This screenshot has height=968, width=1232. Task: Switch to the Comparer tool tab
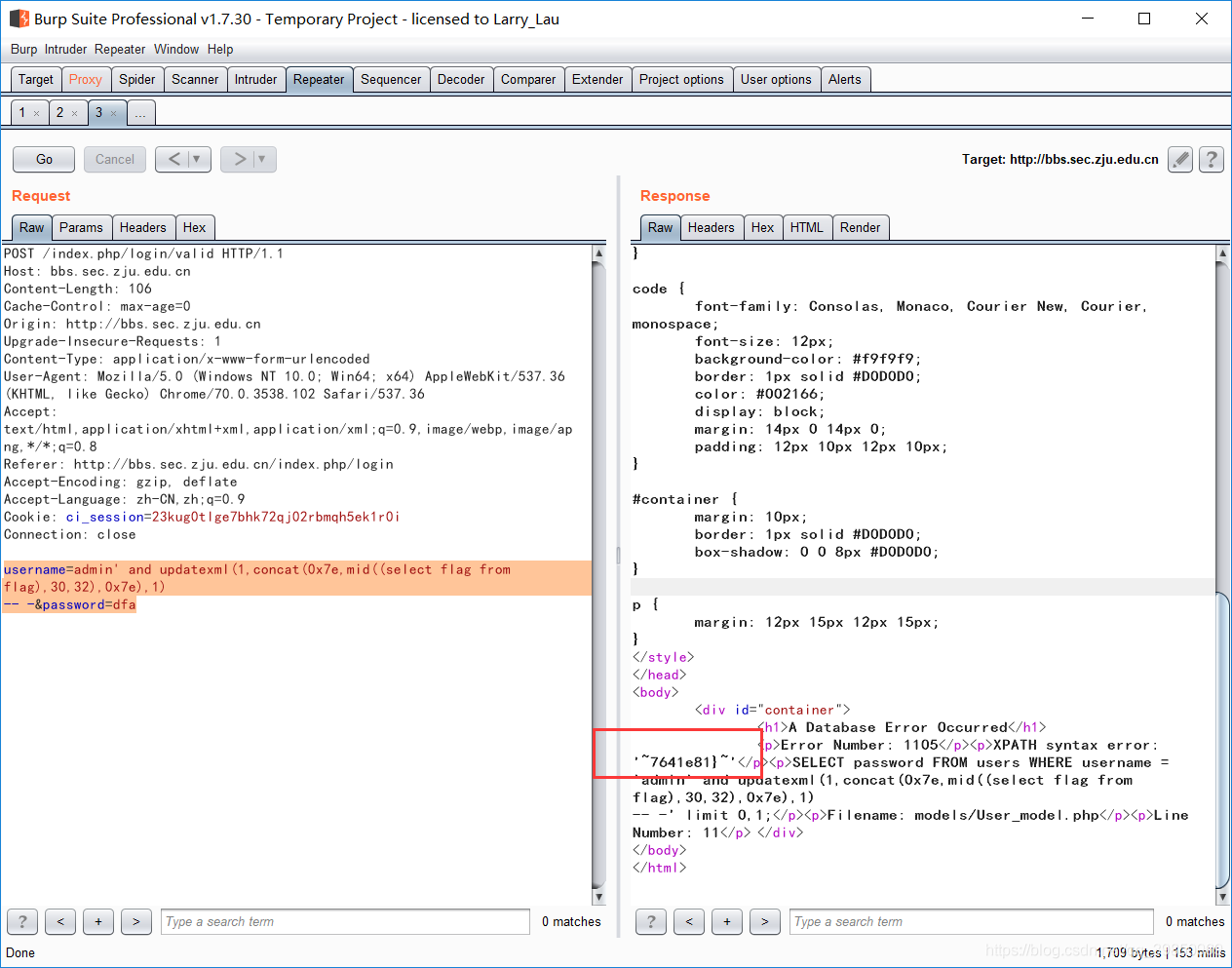[x=528, y=80]
